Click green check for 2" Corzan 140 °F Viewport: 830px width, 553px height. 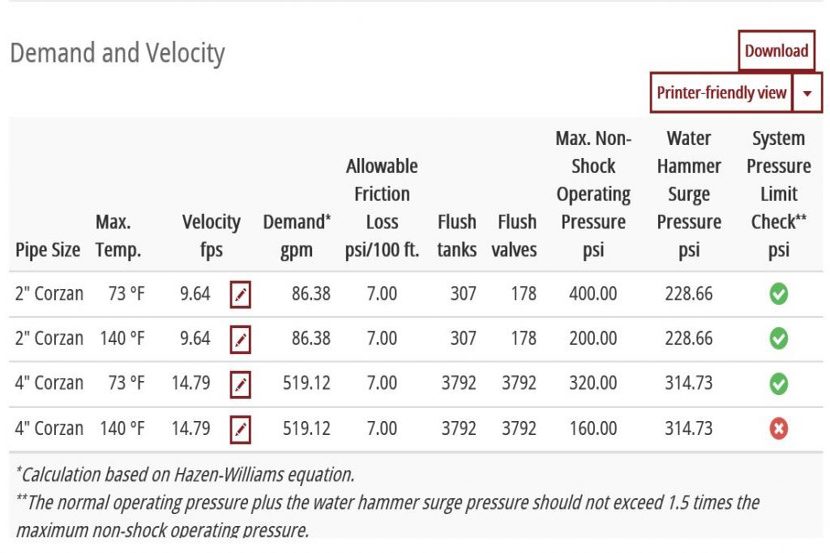[779, 339]
